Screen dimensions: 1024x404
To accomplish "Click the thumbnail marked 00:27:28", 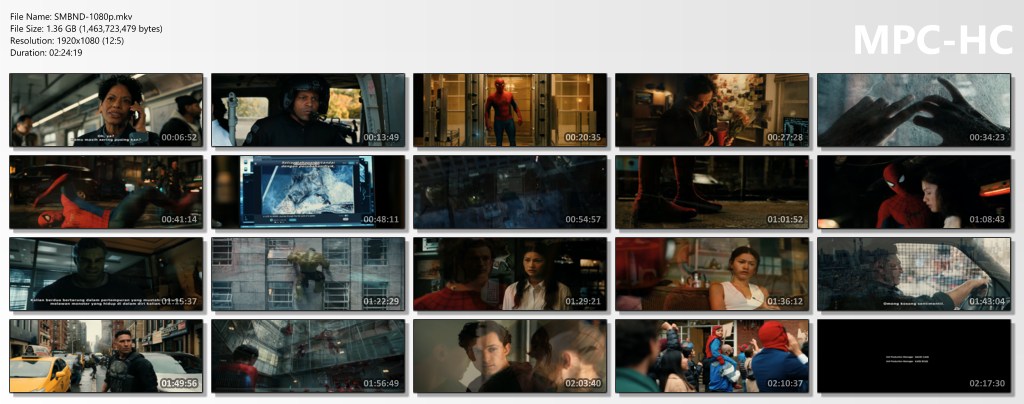I will [x=712, y=110].
